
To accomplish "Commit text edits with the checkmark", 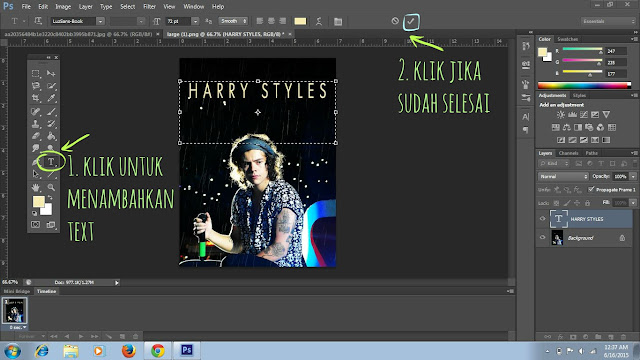I will coord(411,21).
